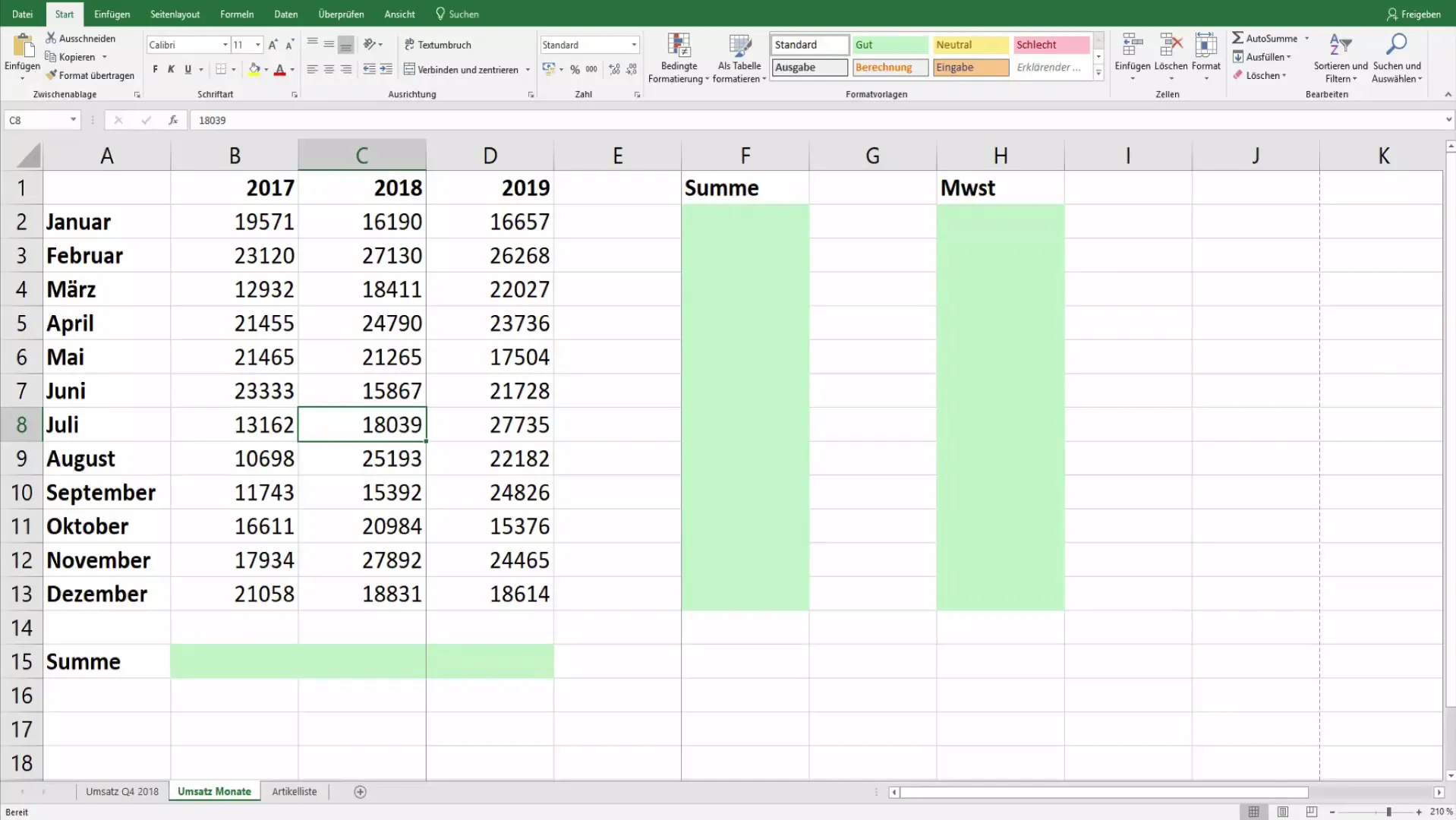Expand the AutoSumme dropdown arrow
This screenshot has width=1456, height=820.
(1306, 38)
